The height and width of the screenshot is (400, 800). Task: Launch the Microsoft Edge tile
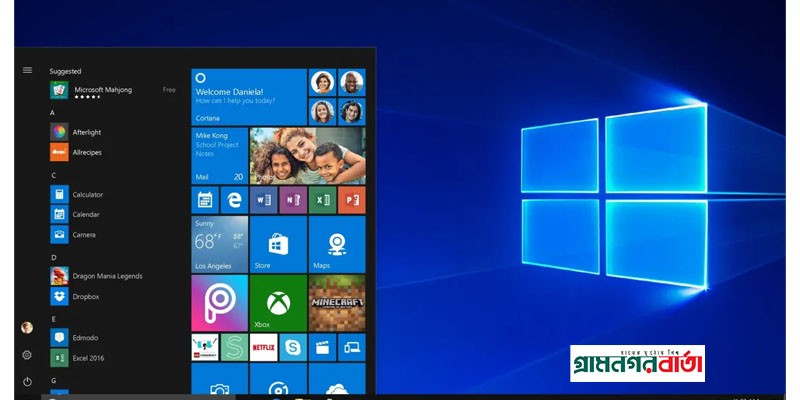point(234,200)
